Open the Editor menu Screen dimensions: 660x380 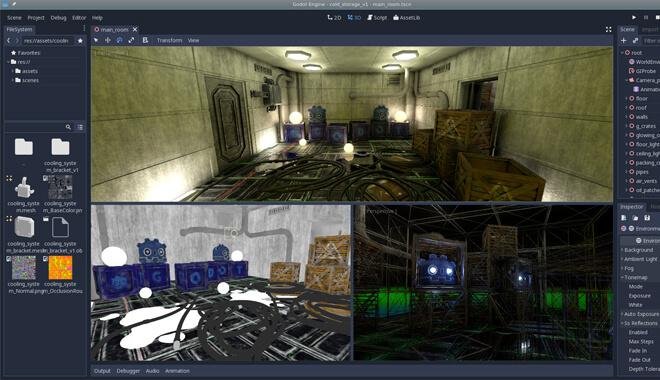pos(79,18)
